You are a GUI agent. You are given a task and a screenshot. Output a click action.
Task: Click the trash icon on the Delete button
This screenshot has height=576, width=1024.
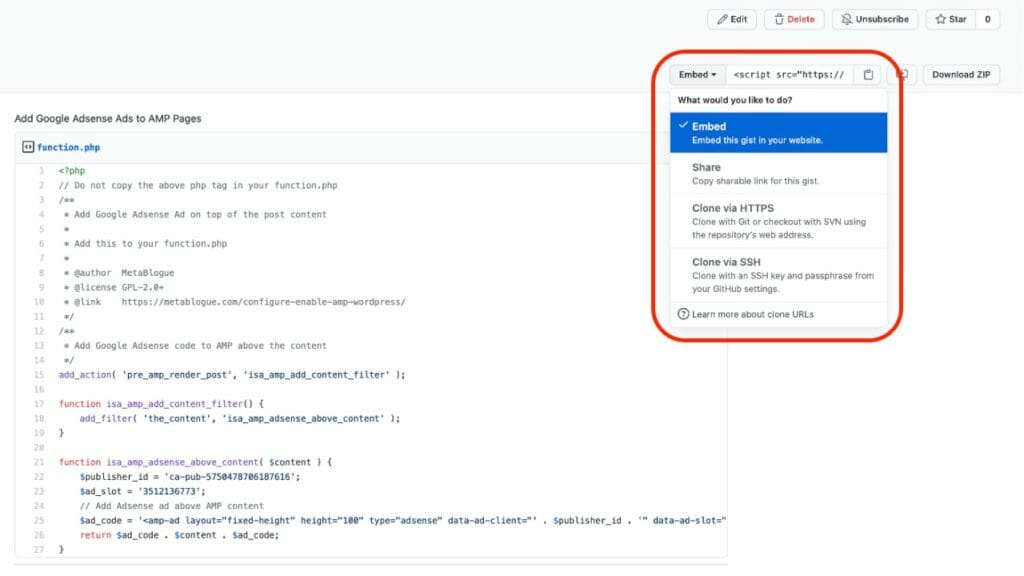click(x=779, y=19)
